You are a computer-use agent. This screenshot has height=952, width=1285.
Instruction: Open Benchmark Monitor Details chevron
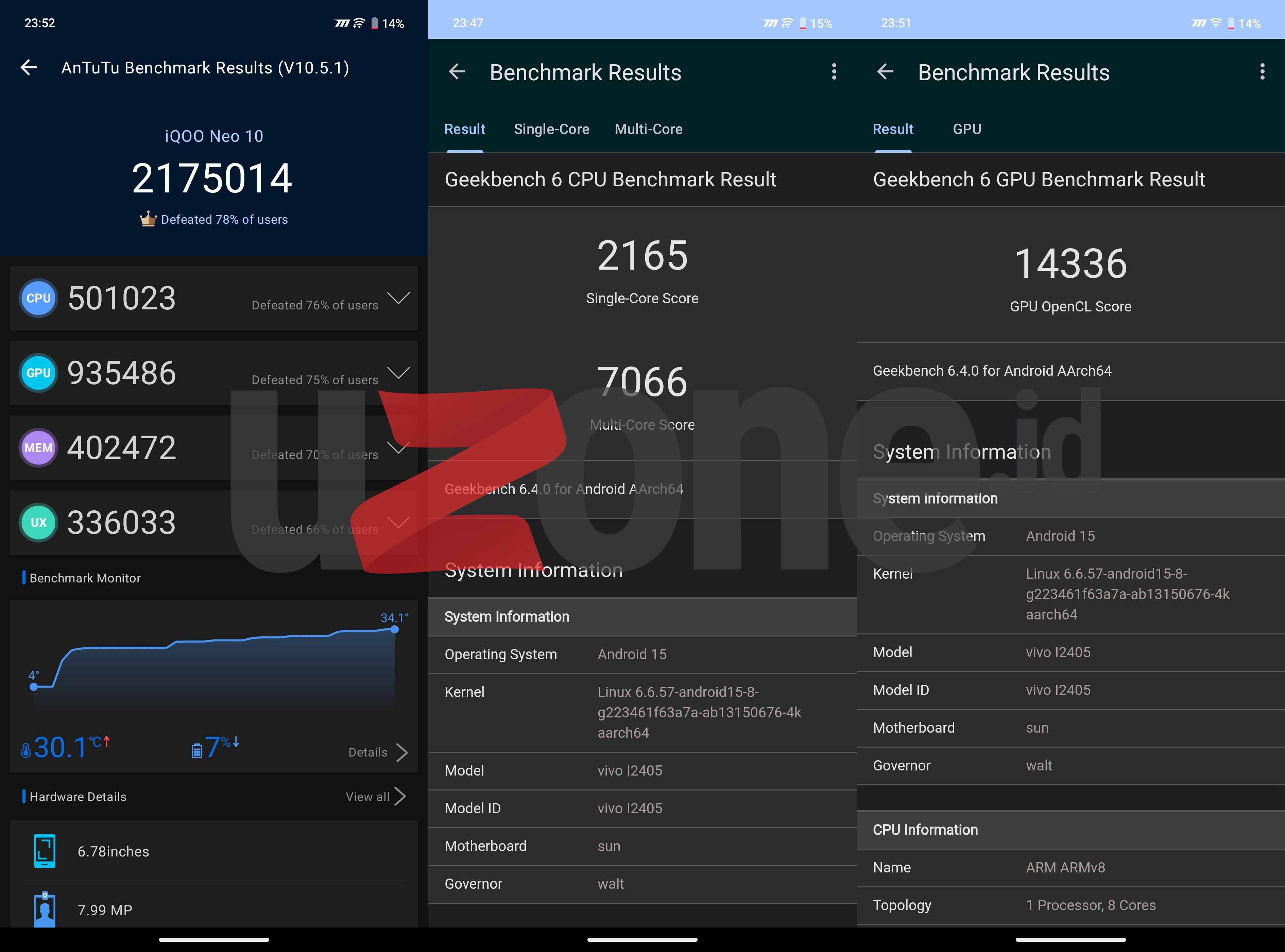[x=402, y=752]
